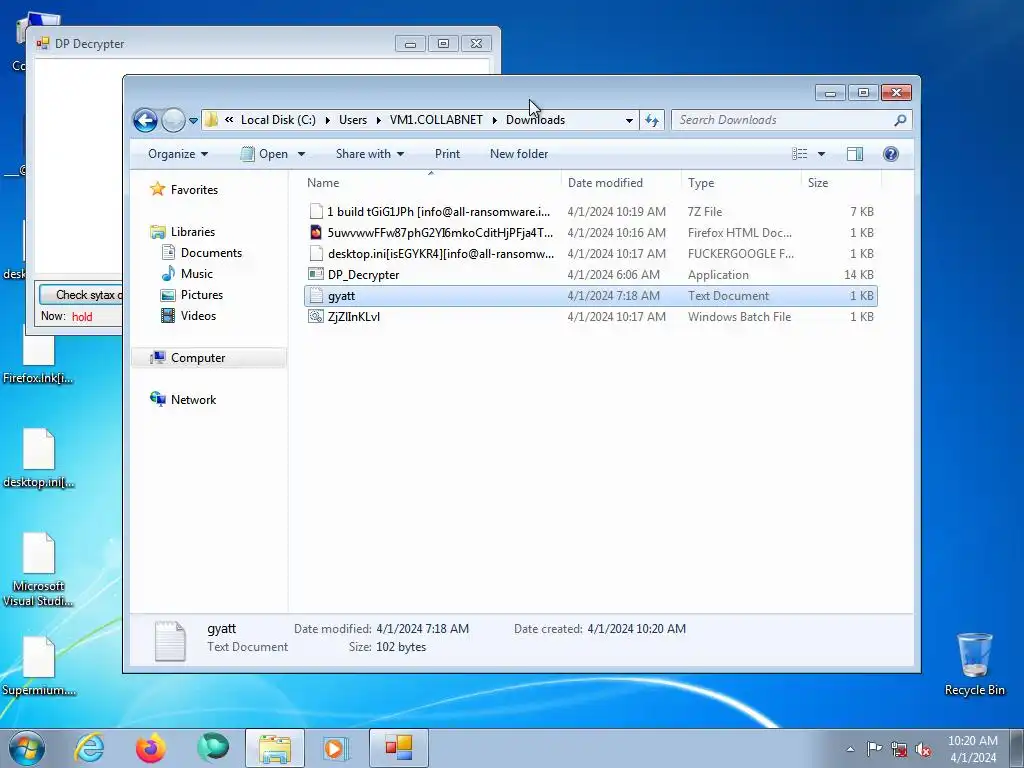1024x768 pixels.
Task: Click Users breadcrumb in address bar
Action: [x=353, y=120]
